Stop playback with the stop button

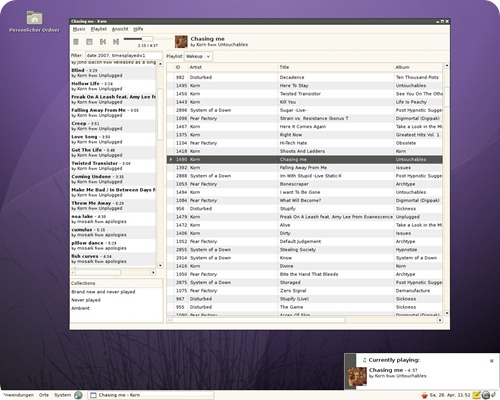pyautogui.click(x=89, y=42)
